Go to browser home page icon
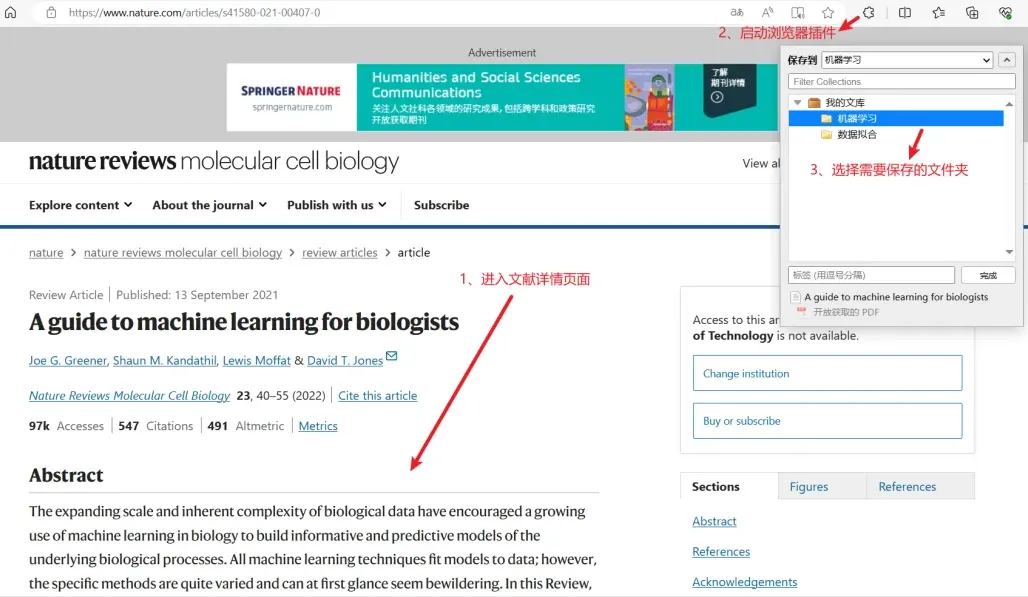Screen dimensions: 1028x597 coord(11,13)
